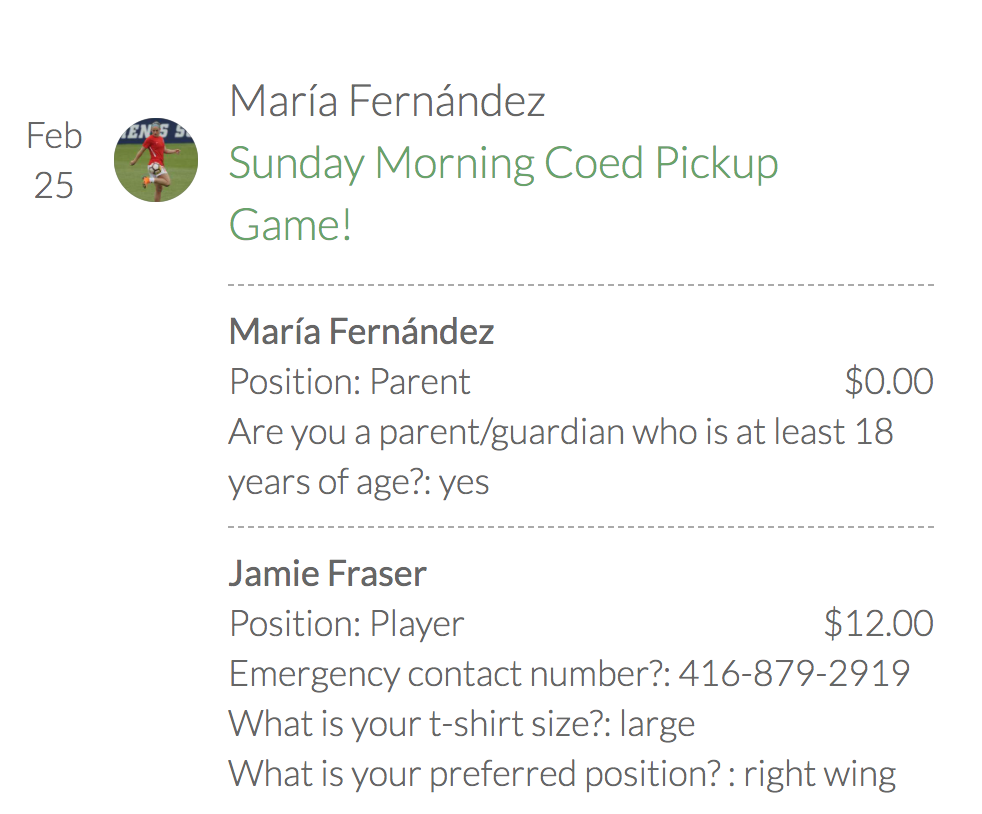
Task: Open the Sunday Morning Coed Pickup Game link
Action: tap(503, 164)
